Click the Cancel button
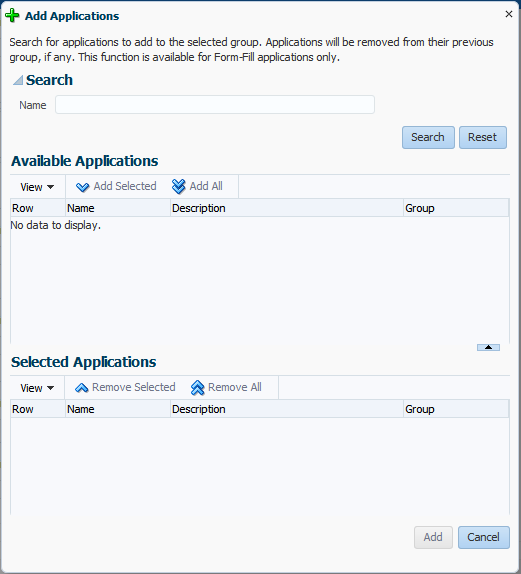 click(483, 537)
